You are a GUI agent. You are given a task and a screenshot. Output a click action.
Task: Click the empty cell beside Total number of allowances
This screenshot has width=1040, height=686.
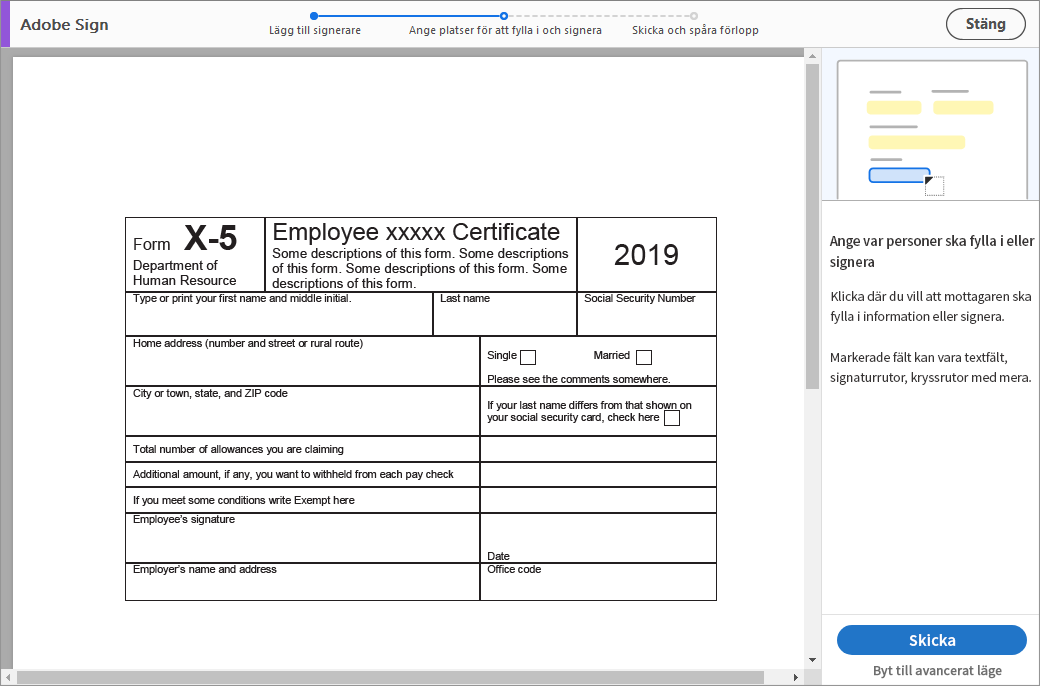click(598, 449)
